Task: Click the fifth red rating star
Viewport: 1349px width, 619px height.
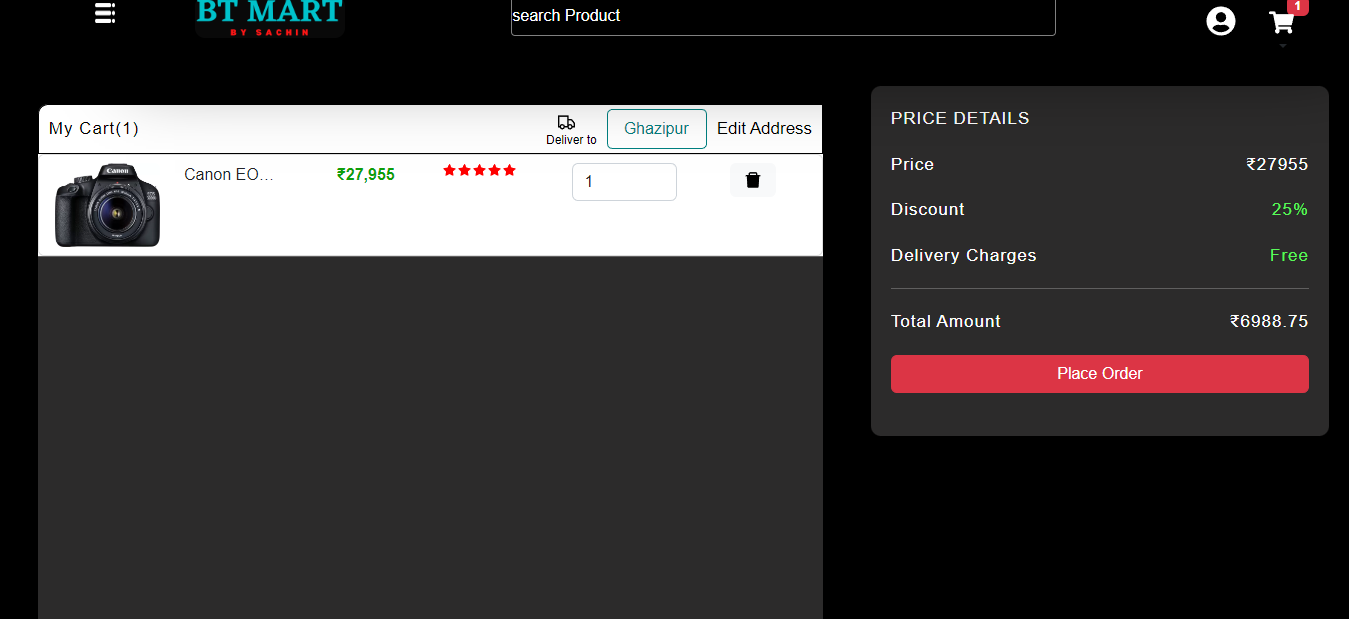Action: [x=509, y=170]
